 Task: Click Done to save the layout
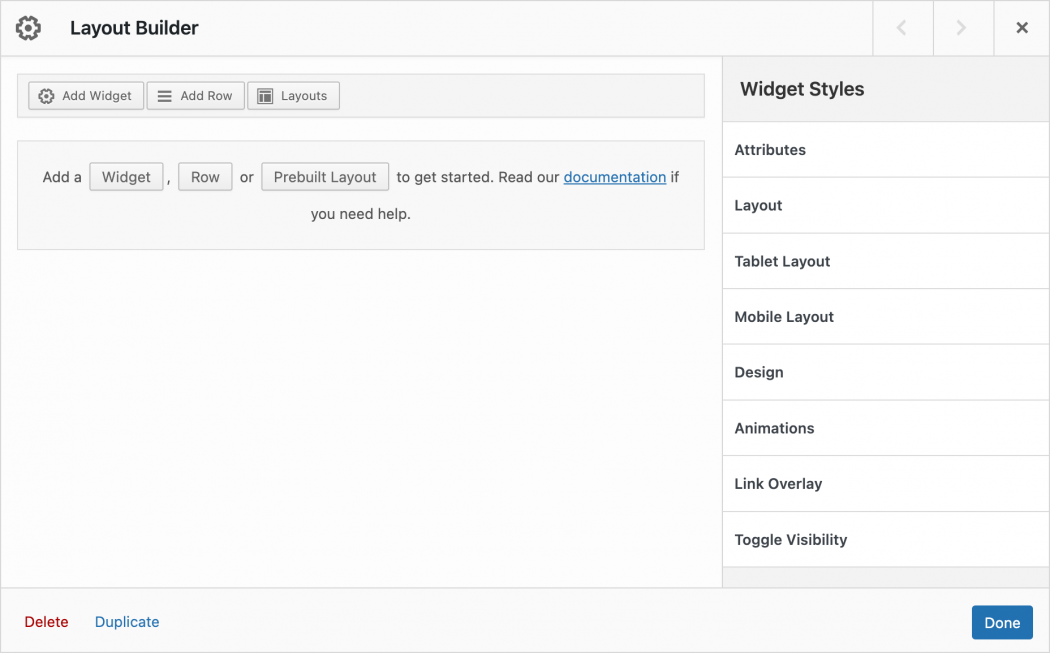1002,622
